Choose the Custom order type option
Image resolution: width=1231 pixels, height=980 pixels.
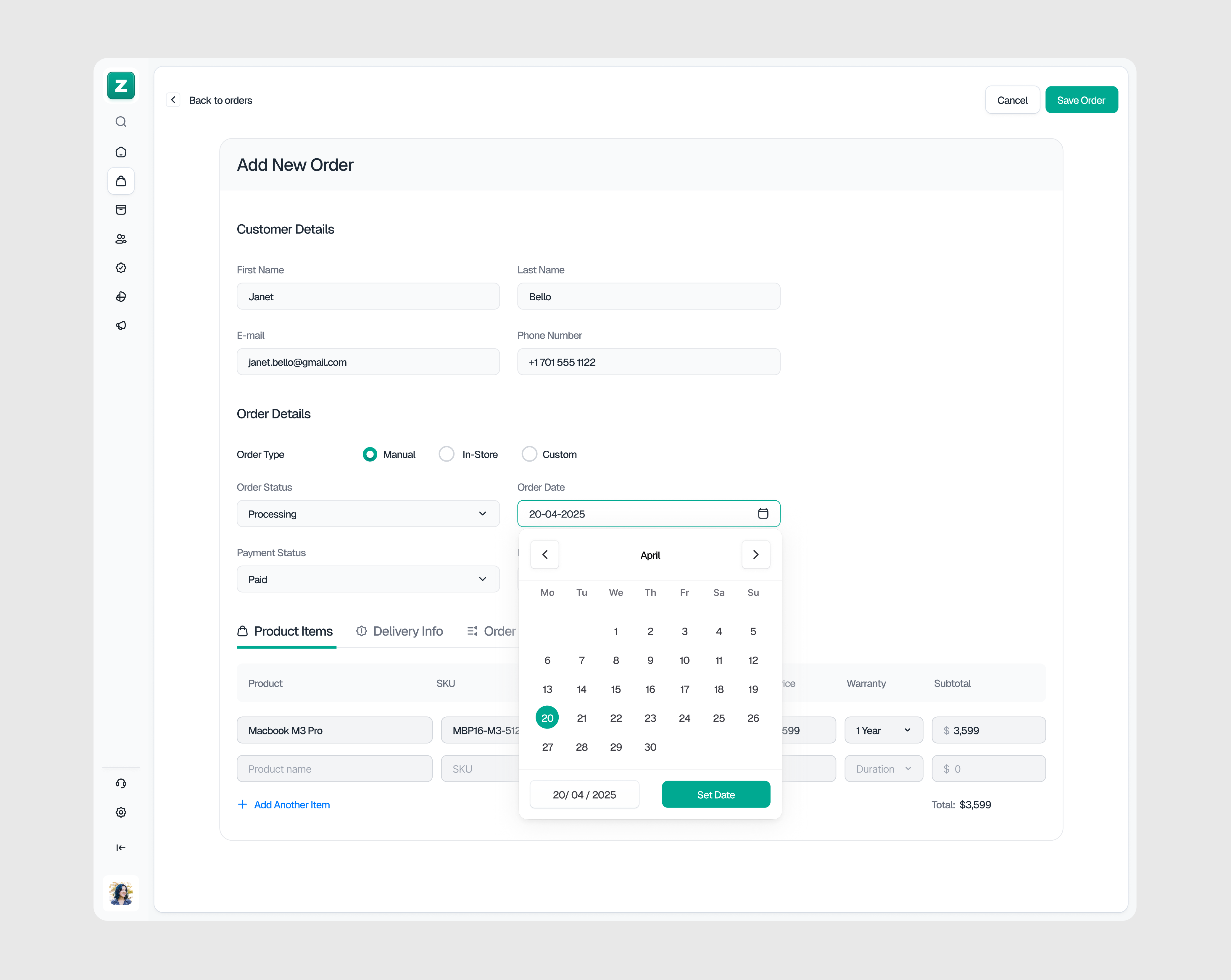(529, 454)
